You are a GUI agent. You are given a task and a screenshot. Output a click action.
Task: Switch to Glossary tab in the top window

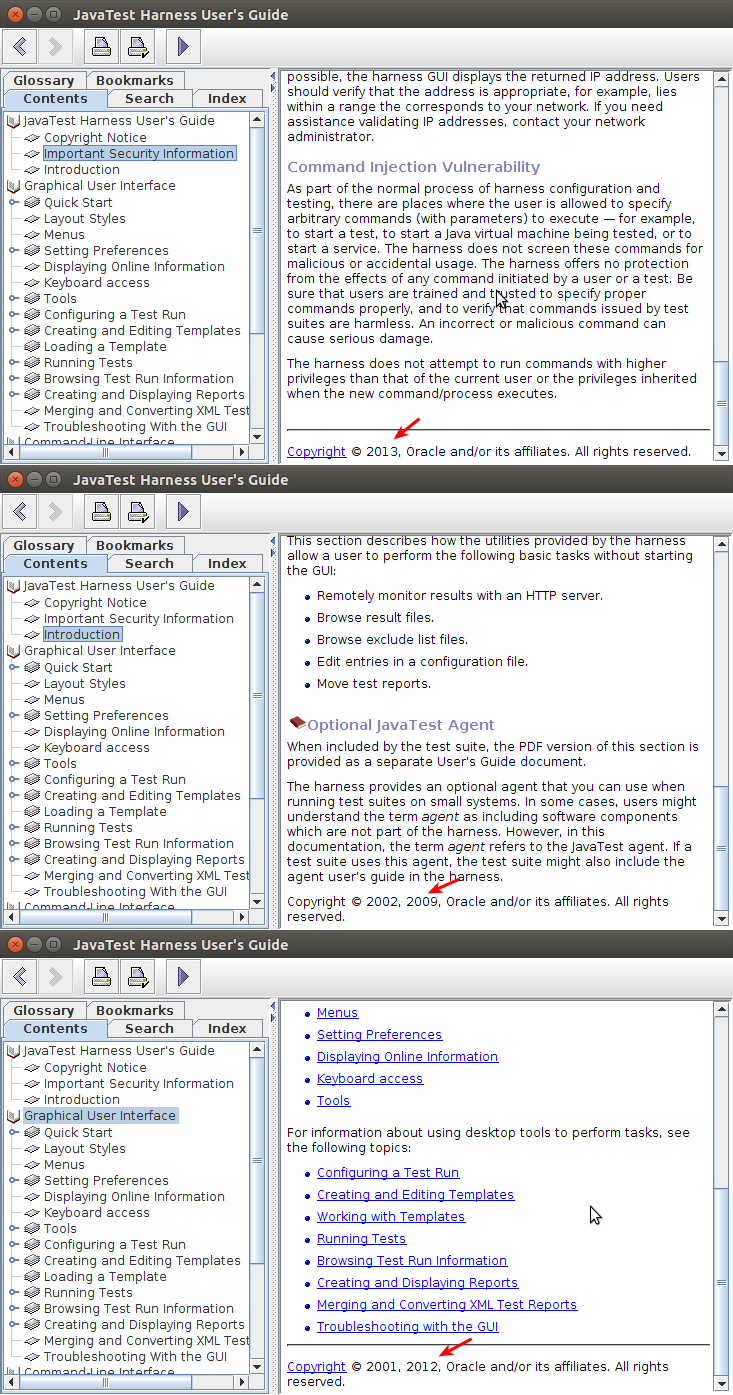click(x=44, y=81)
